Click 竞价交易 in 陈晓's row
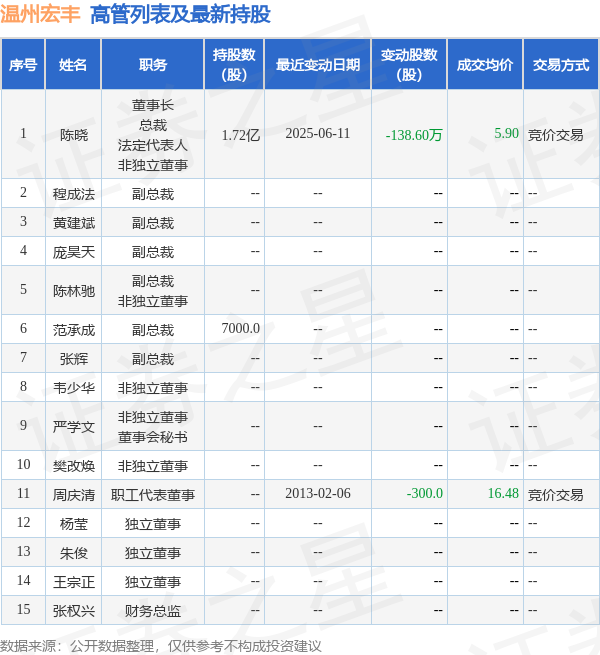The image size is (600, 655). (x=556, y=135)
